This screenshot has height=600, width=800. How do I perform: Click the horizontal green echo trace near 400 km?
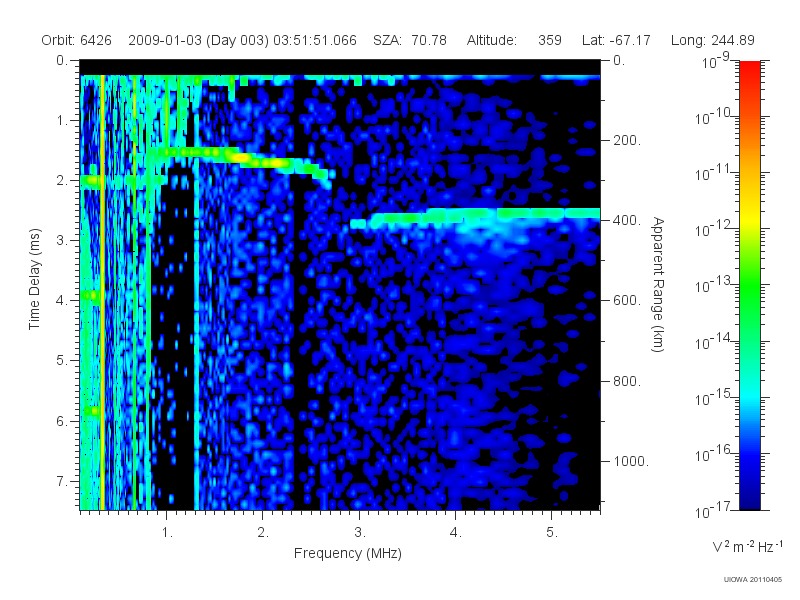tap(474, 218)
